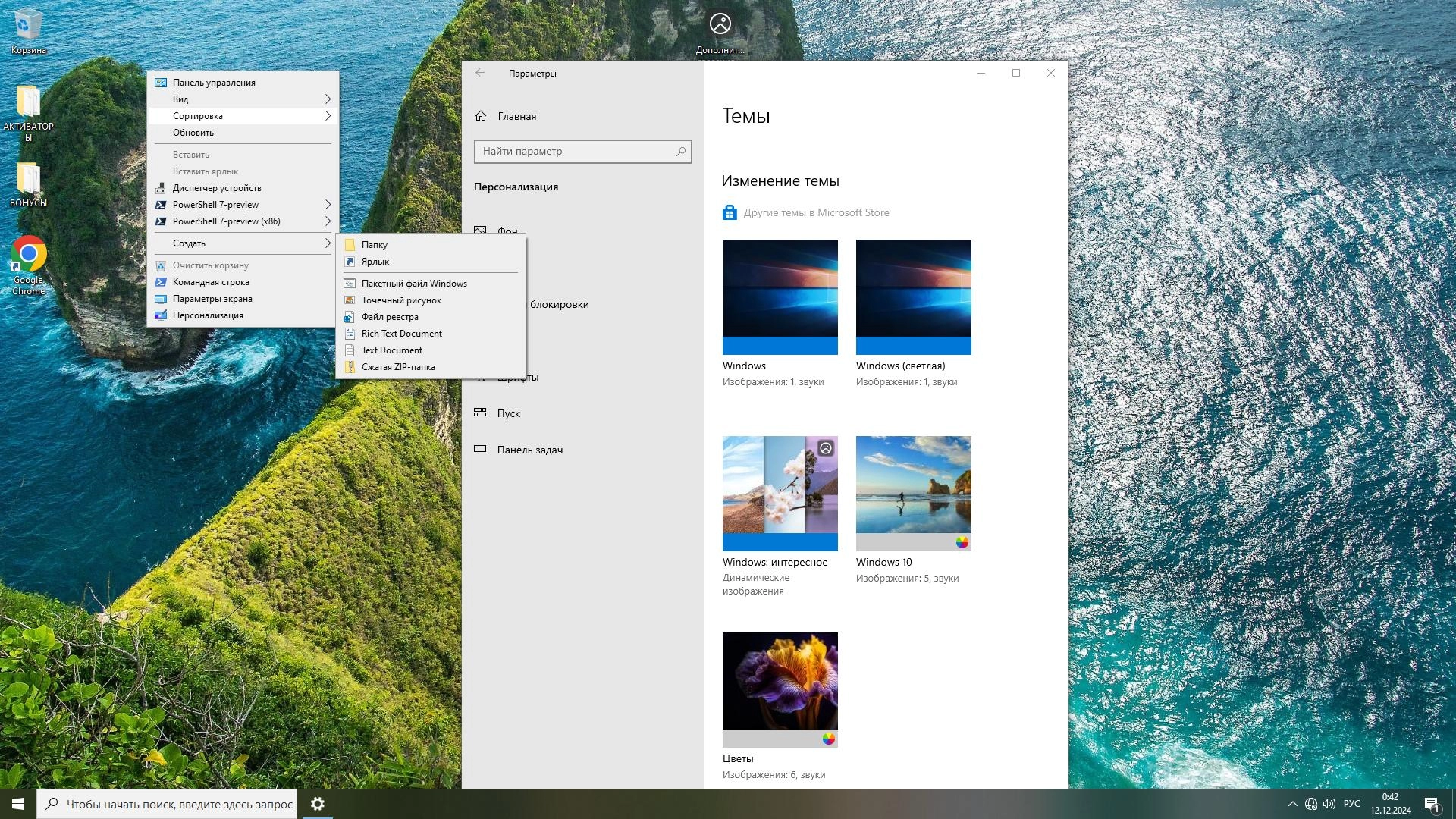1456x819 pixels.
Task: Open the notification center icon
Action: pos(1432,804)
